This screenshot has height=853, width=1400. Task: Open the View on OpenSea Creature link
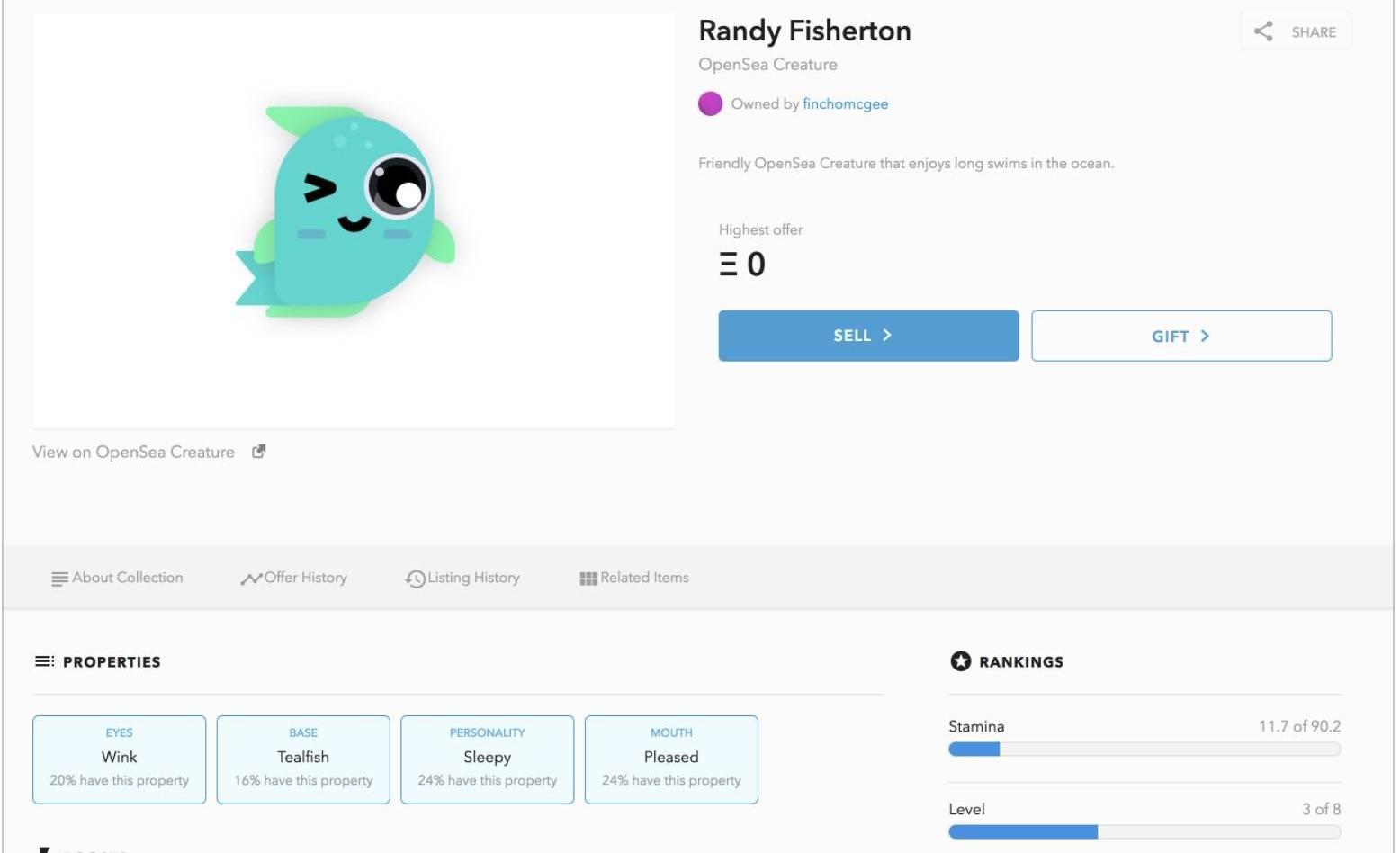(133, 452)
